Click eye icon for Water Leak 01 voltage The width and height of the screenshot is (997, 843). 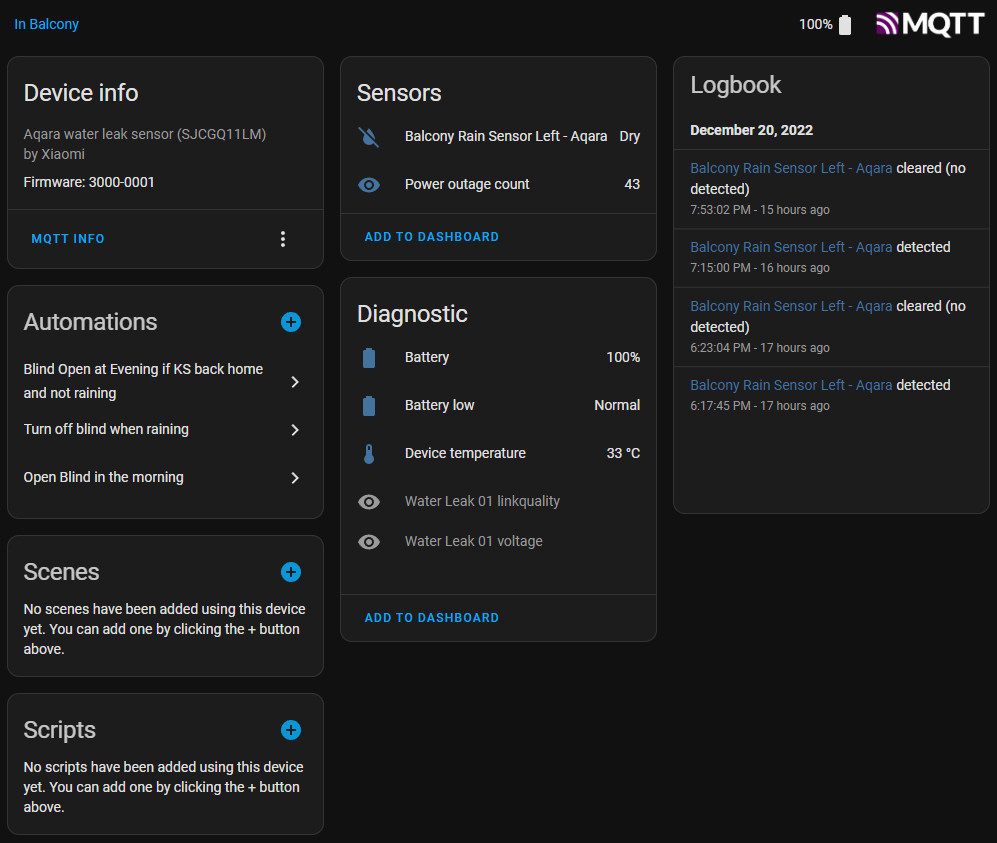click(369, 542)
